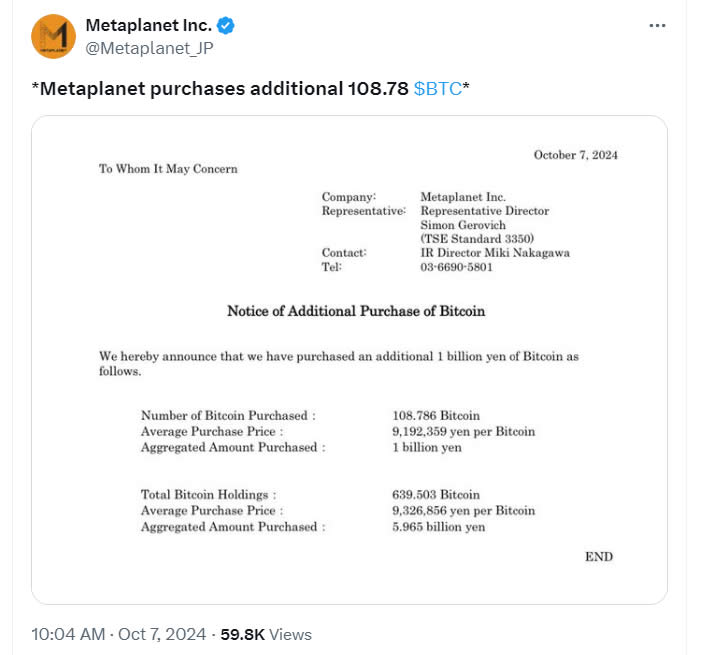Click the 'Total Bitcoin Holdings' label
This screenshot has width=702, height=655.
(x=208, y=494)
